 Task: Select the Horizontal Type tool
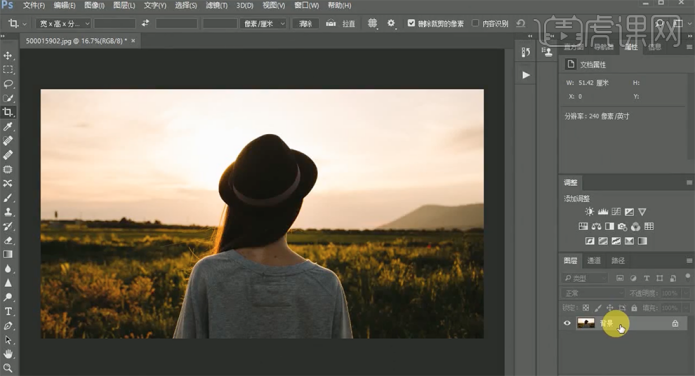pos(8,311)
